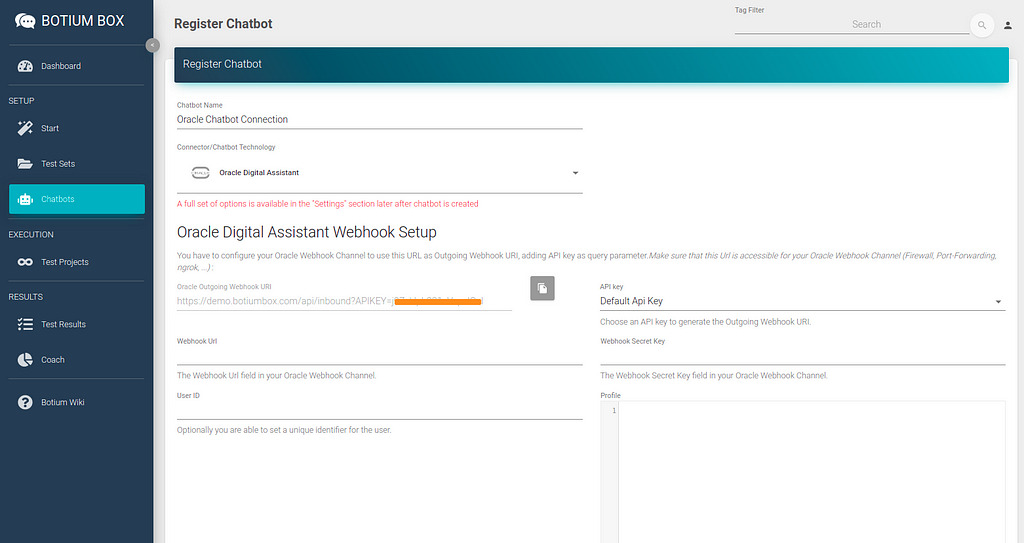Click the Coach pie chart icon
Image resolution: width=1024 pixels, height=543 pixels.
click(x=25, y=359)
